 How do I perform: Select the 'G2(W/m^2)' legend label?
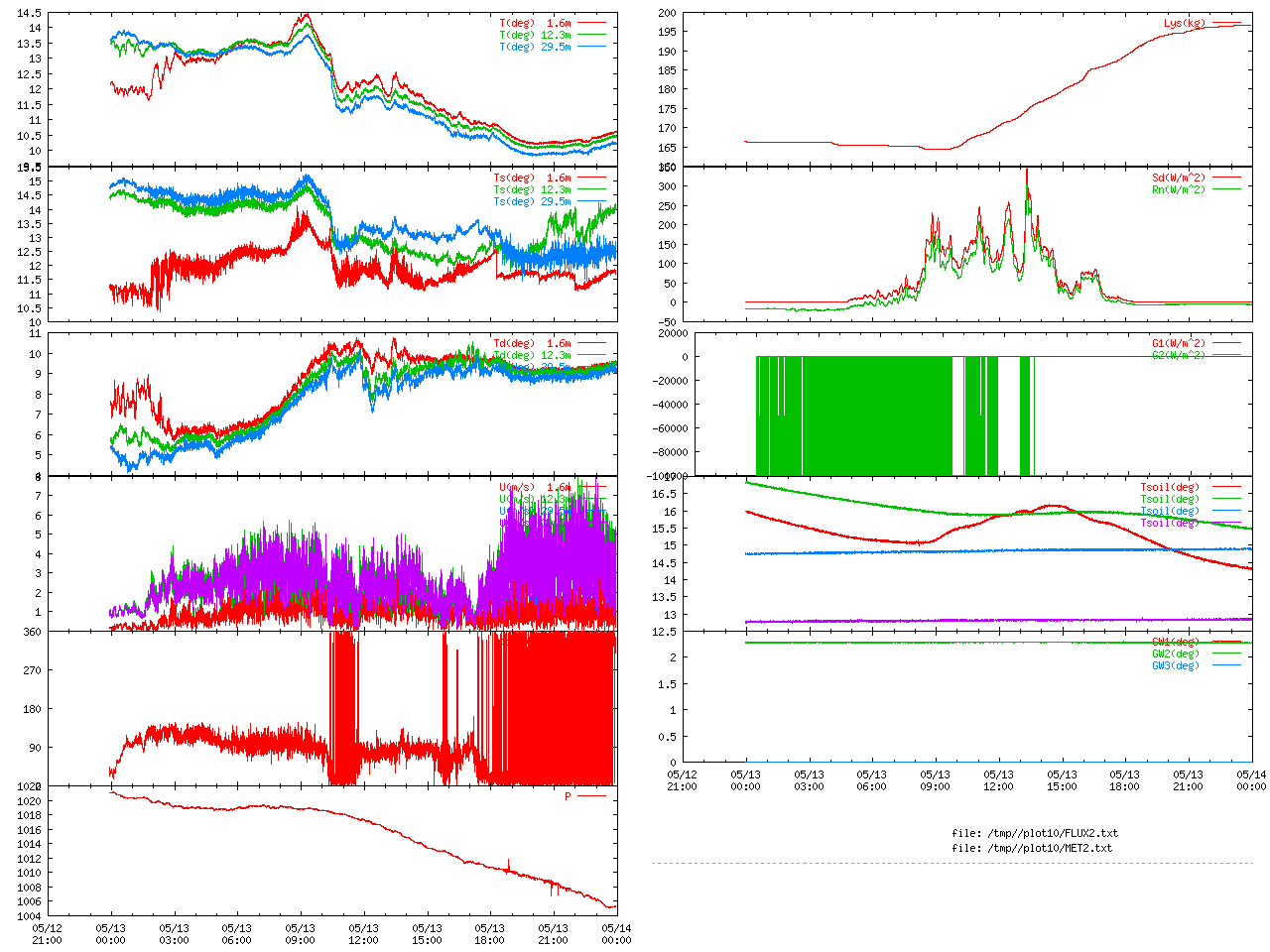click(1180, 355)
